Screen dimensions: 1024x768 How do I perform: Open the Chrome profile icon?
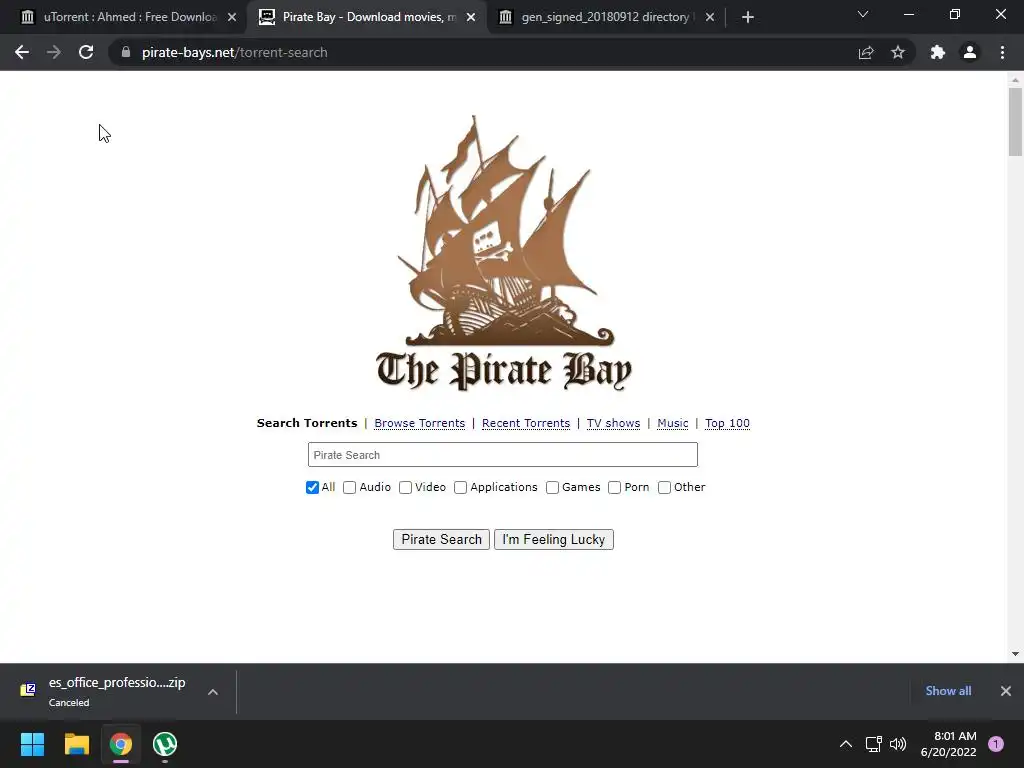tap(970, 52)
